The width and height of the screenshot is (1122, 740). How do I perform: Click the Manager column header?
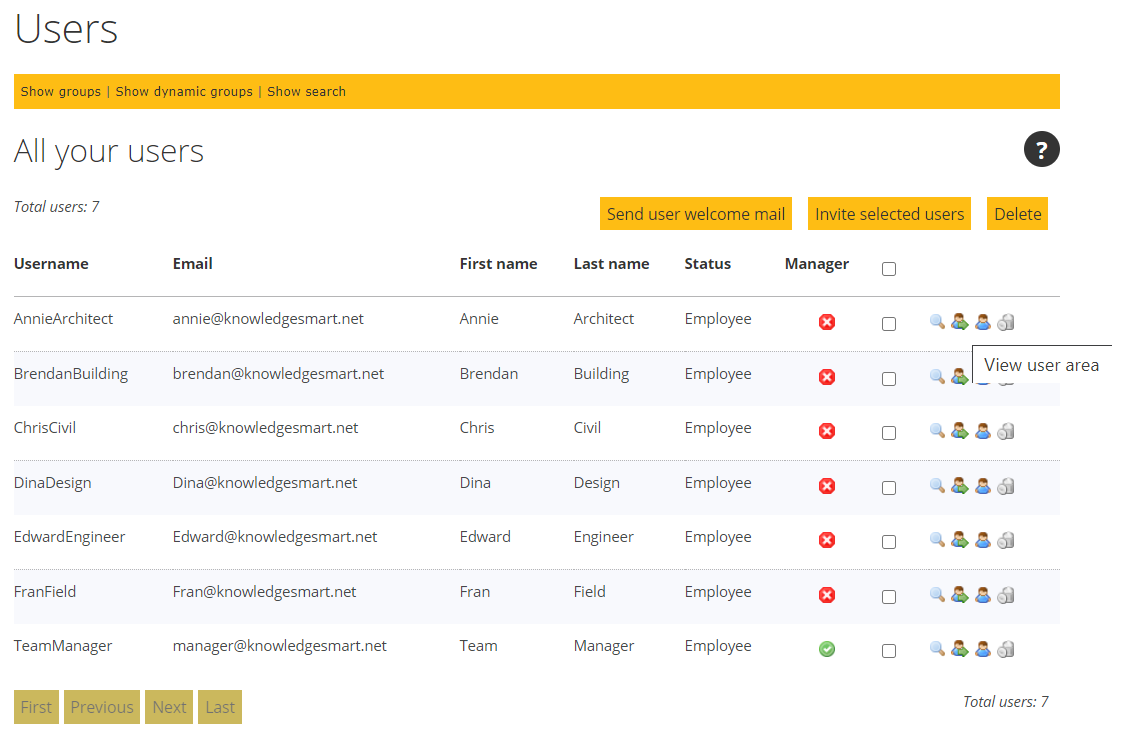pos(816,264)
